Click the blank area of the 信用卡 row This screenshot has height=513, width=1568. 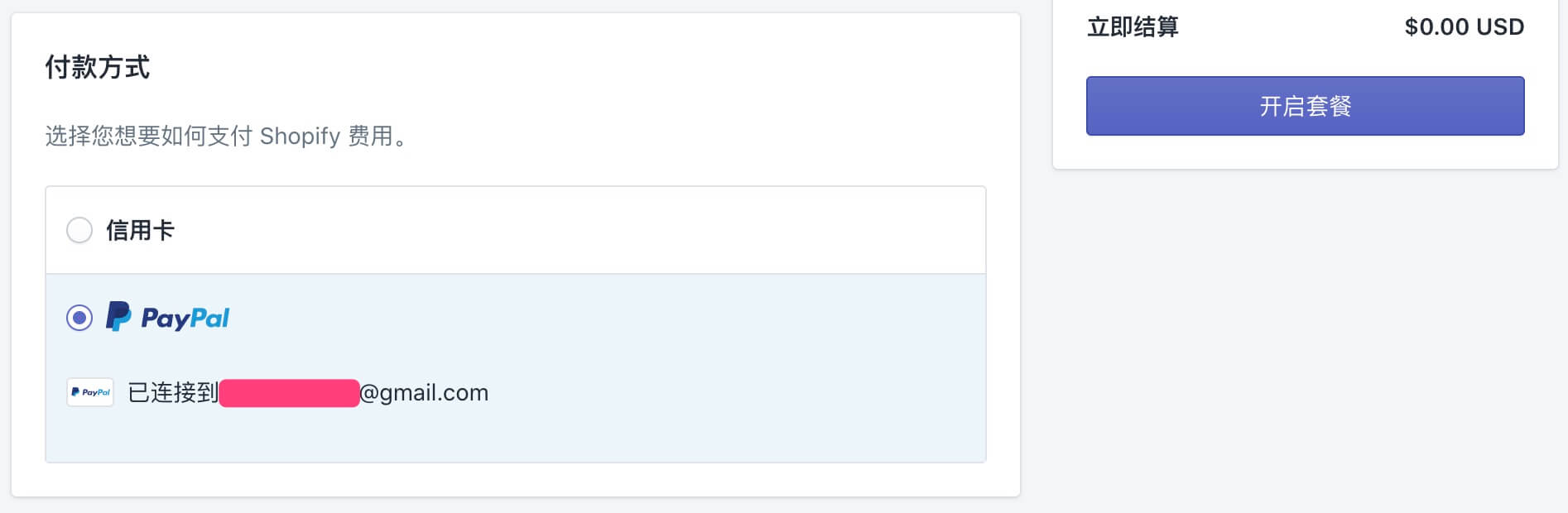[x=580, y=230]
